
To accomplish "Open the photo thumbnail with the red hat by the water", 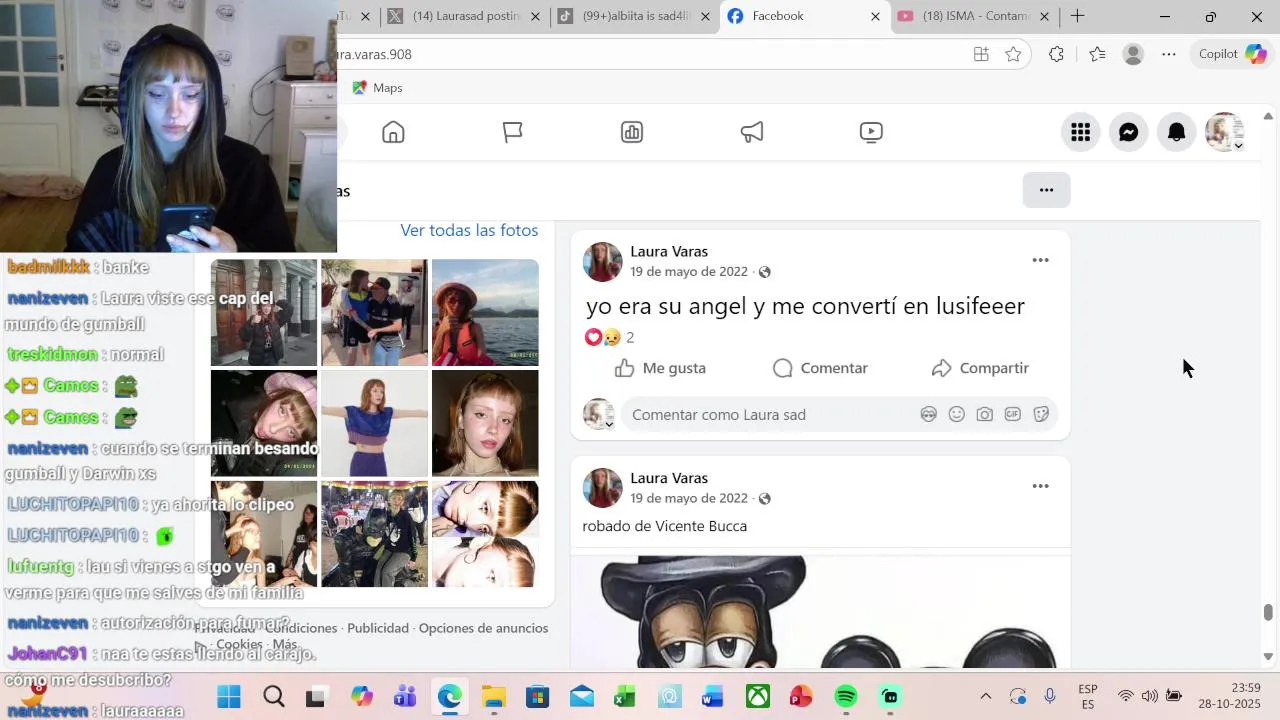I will (x=485, y=312).
